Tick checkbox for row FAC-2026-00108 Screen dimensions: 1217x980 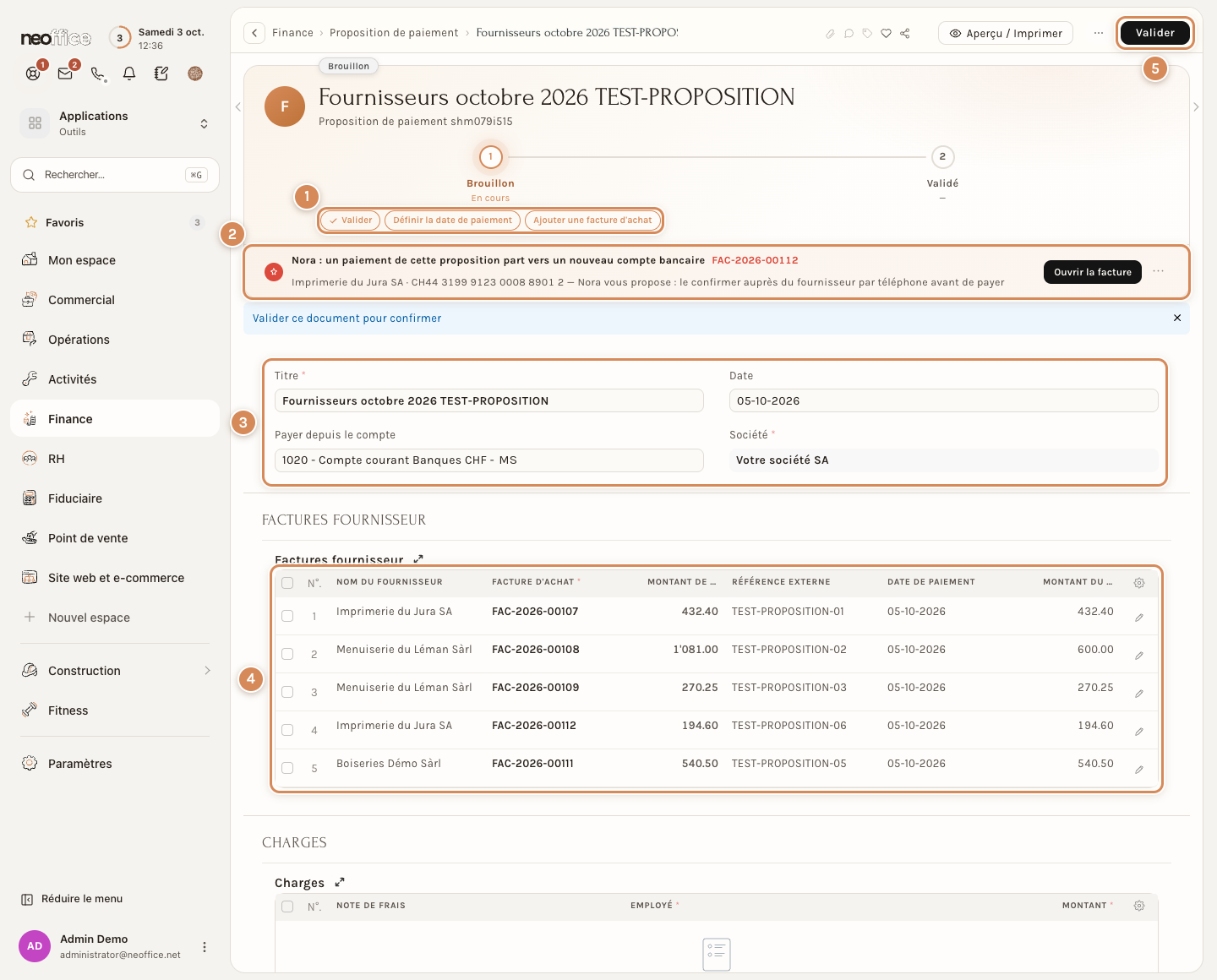287,654
